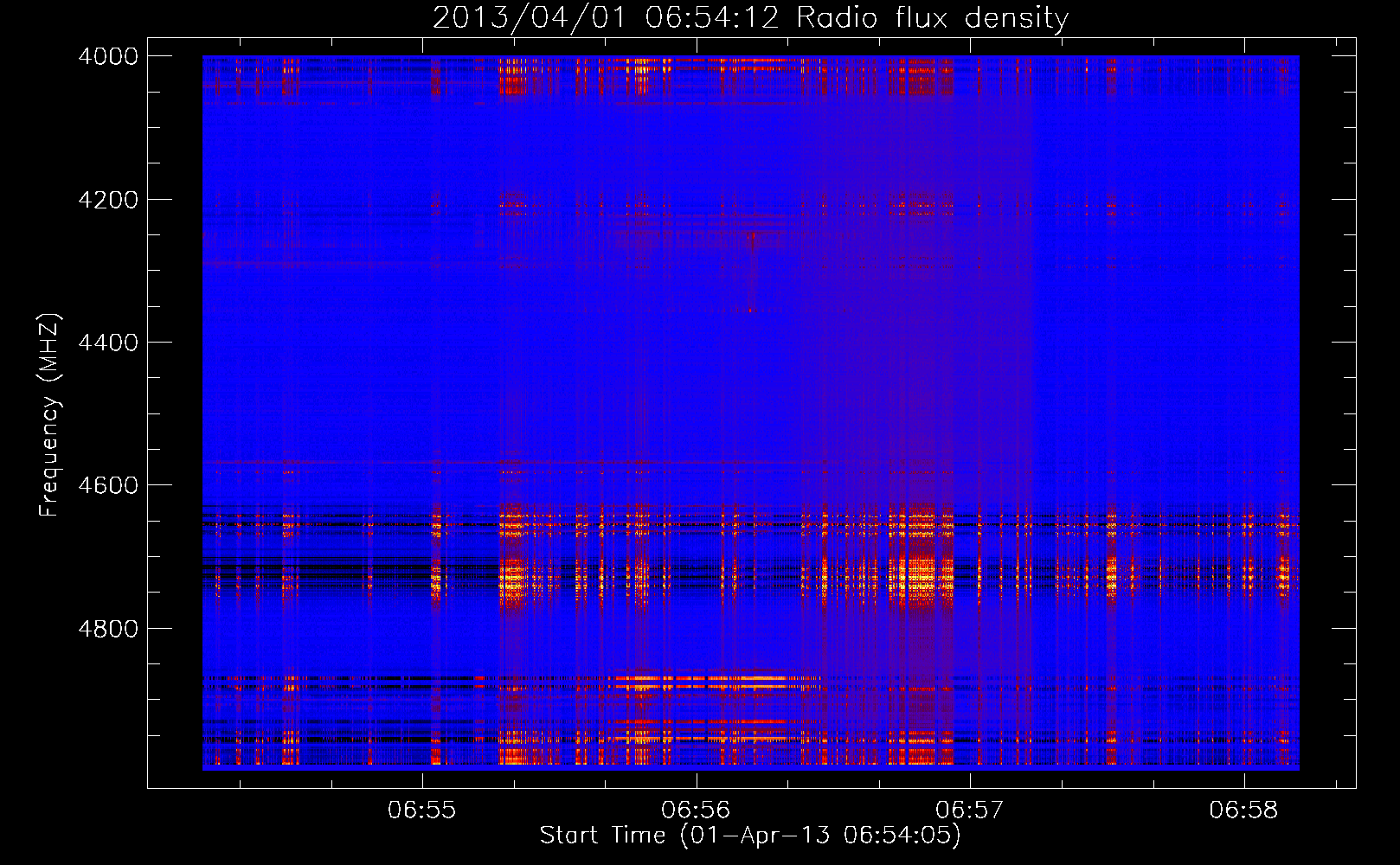Click the "Start Time (01-Apr-13 06:54:05)" label
1400x865 pixels.
(750, 836)
